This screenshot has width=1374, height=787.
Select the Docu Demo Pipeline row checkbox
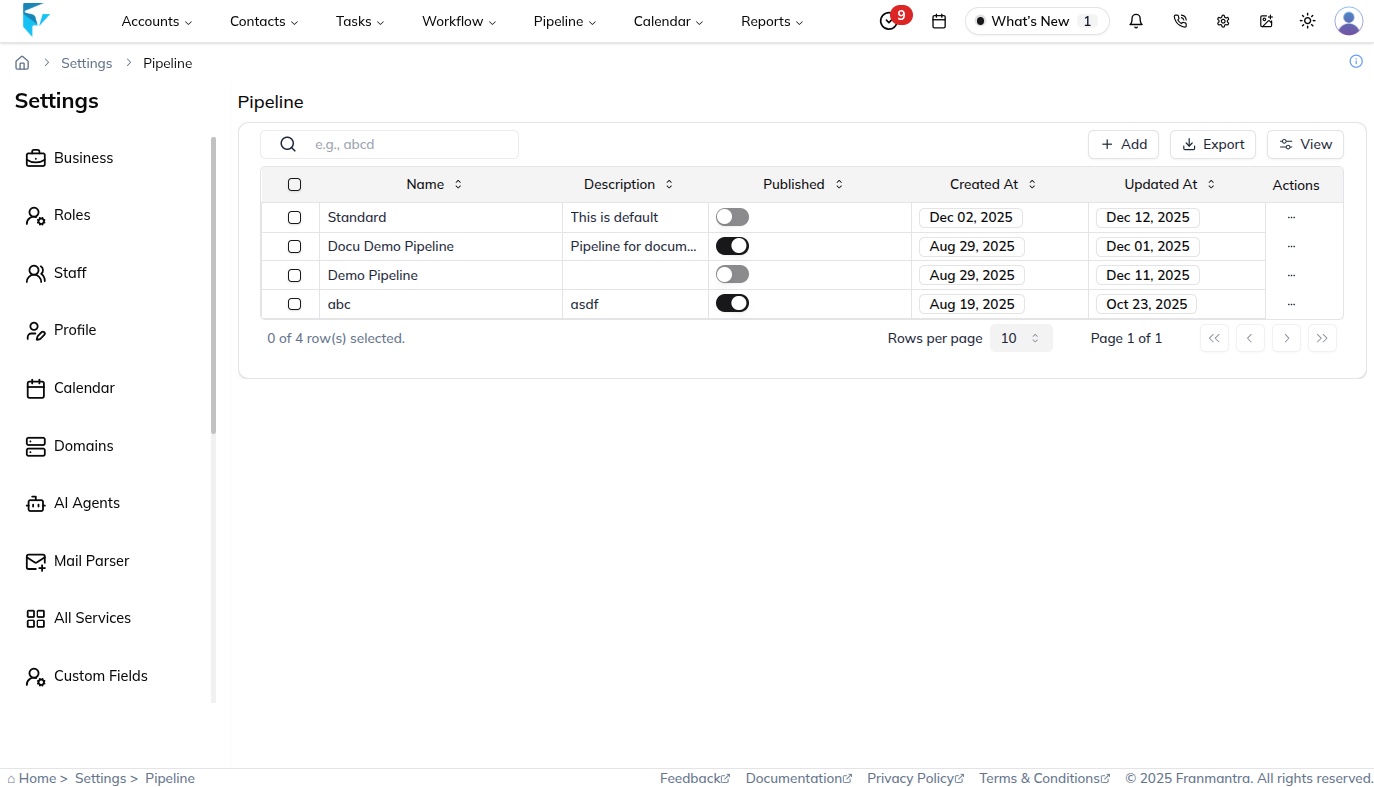click(x=294, y=246)
